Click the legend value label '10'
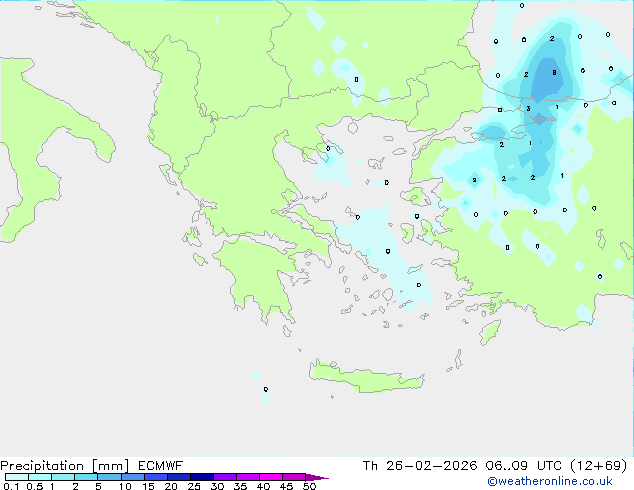This screenshot has height=490, width=634. point(125,486)
